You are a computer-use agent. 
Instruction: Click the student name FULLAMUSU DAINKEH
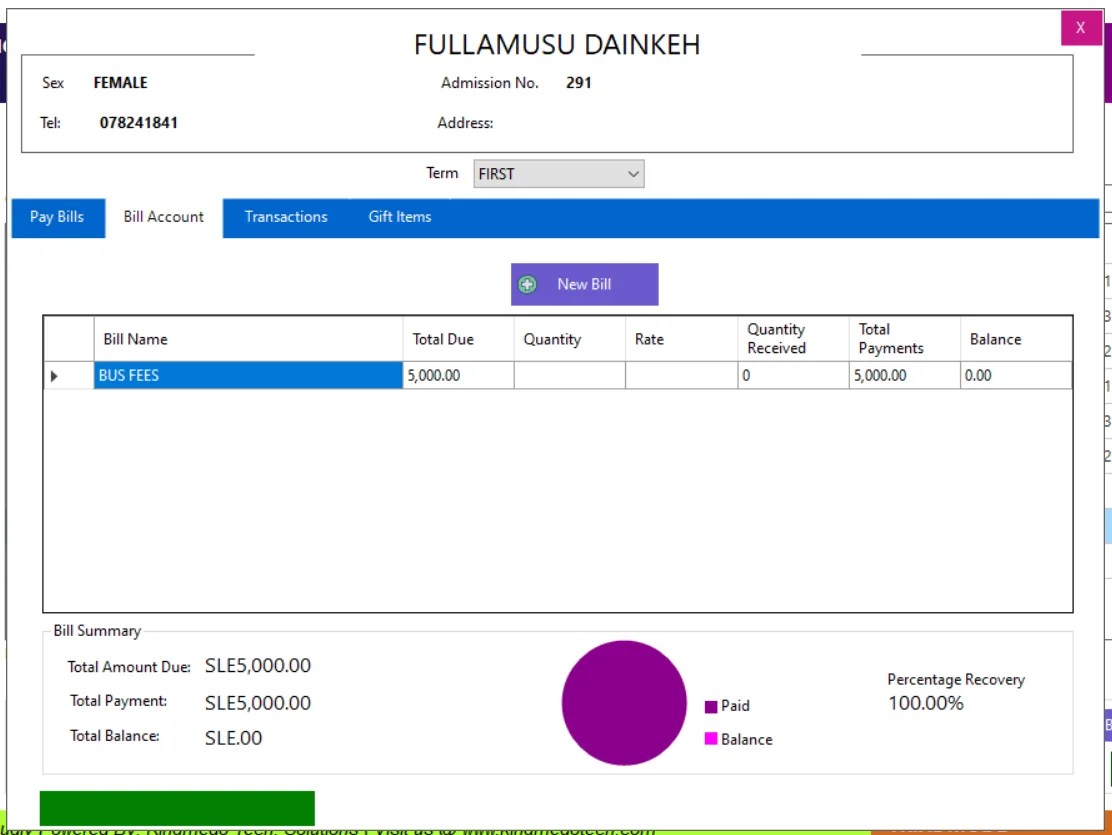[557, 45]
